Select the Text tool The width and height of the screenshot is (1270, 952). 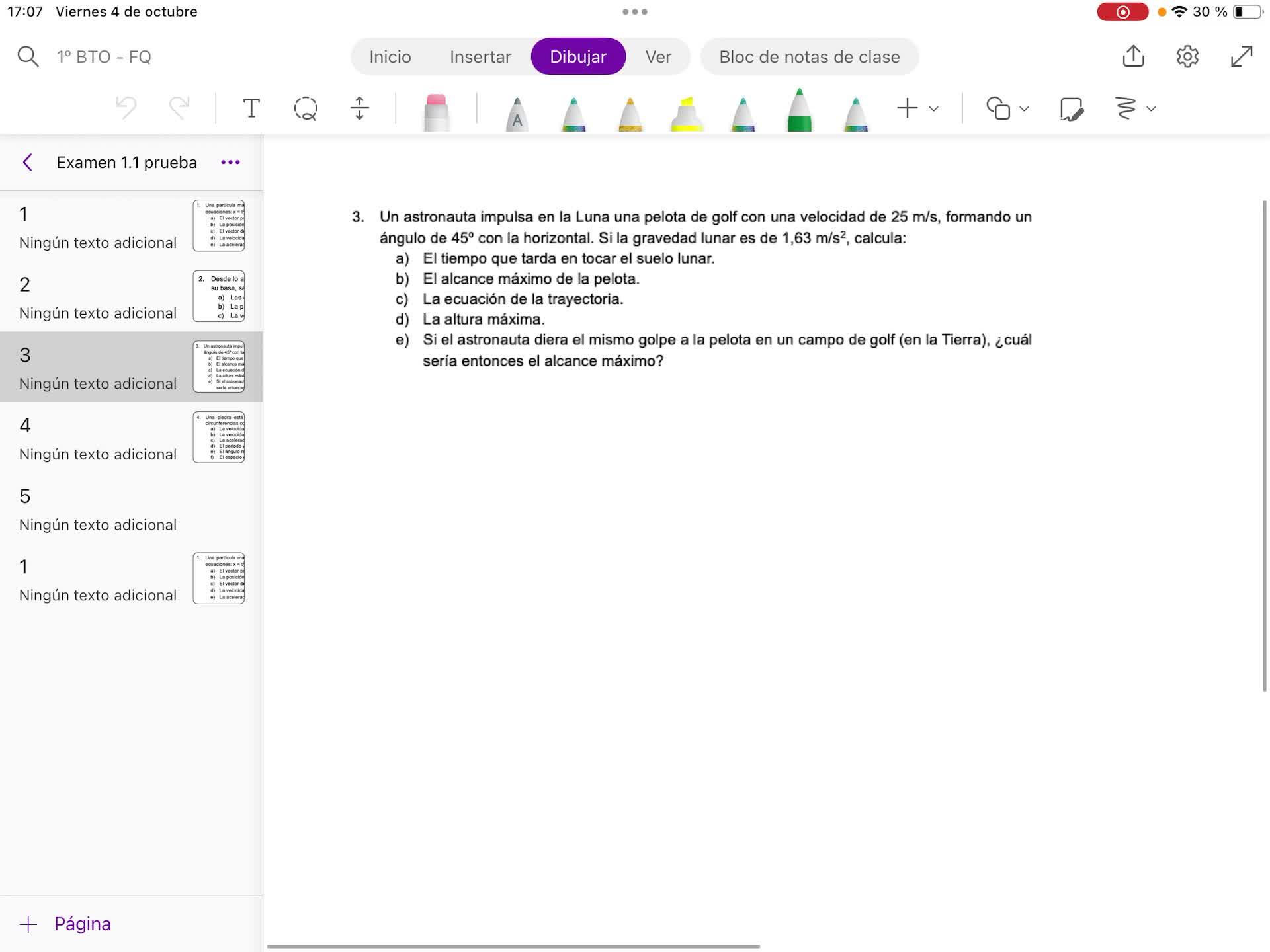tap(251, 108)
